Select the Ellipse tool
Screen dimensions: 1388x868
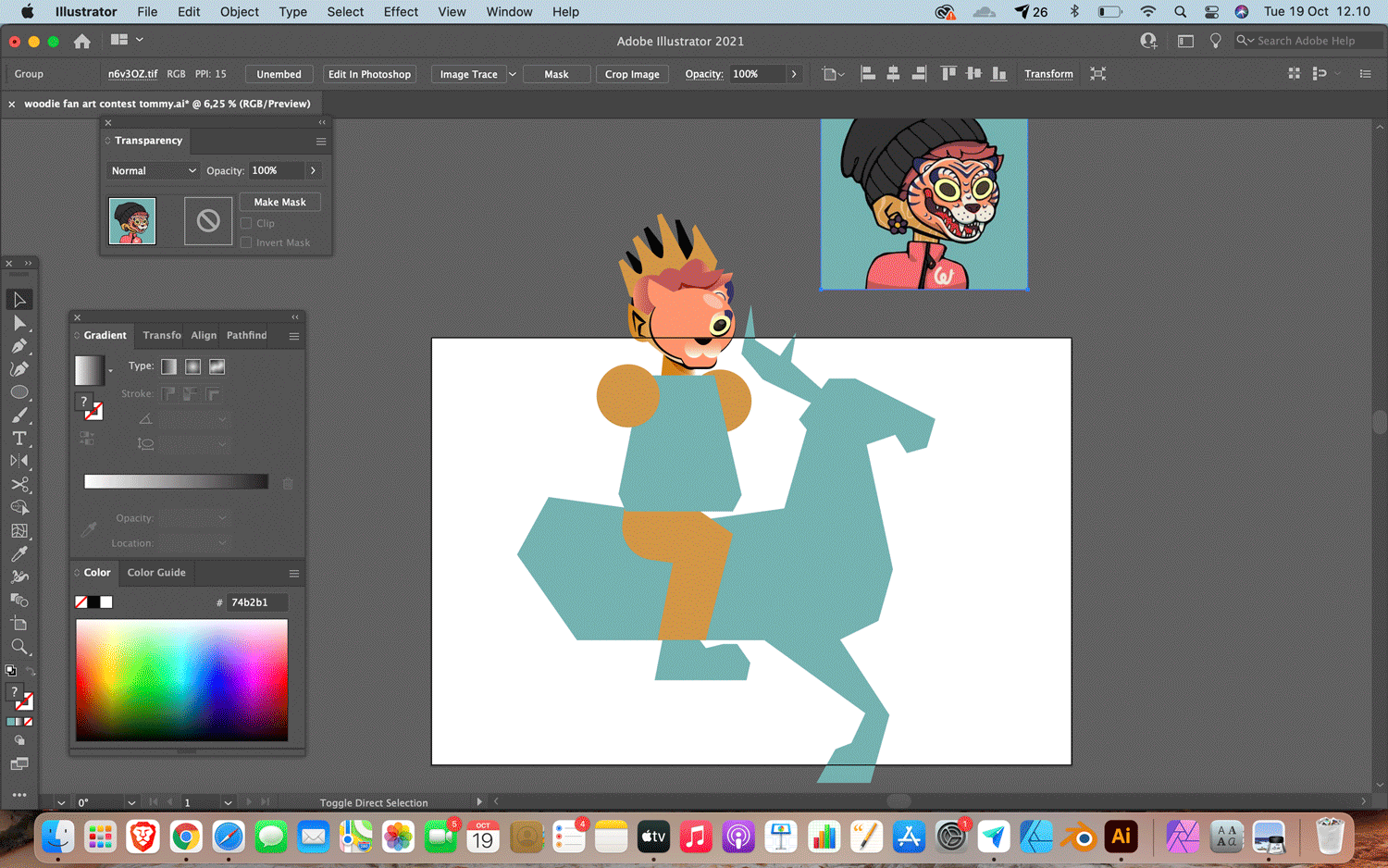click(x=19, y=392)
